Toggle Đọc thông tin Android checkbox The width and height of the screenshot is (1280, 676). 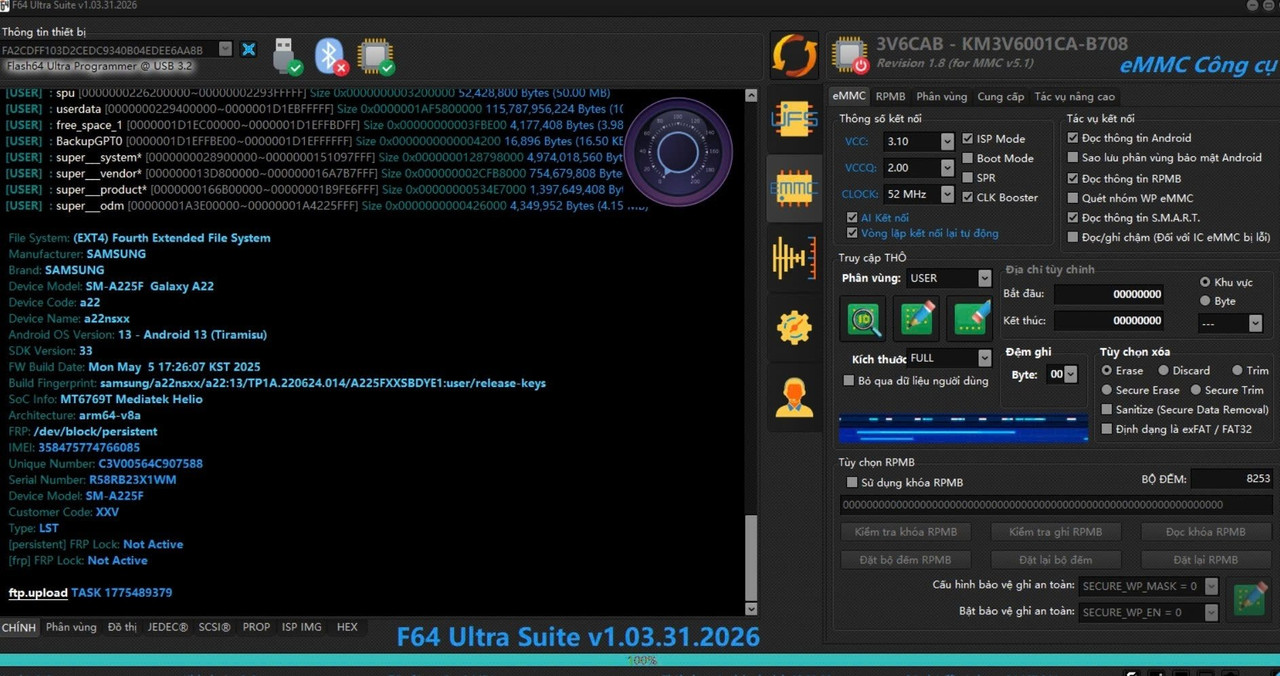tap(1073, 138)
